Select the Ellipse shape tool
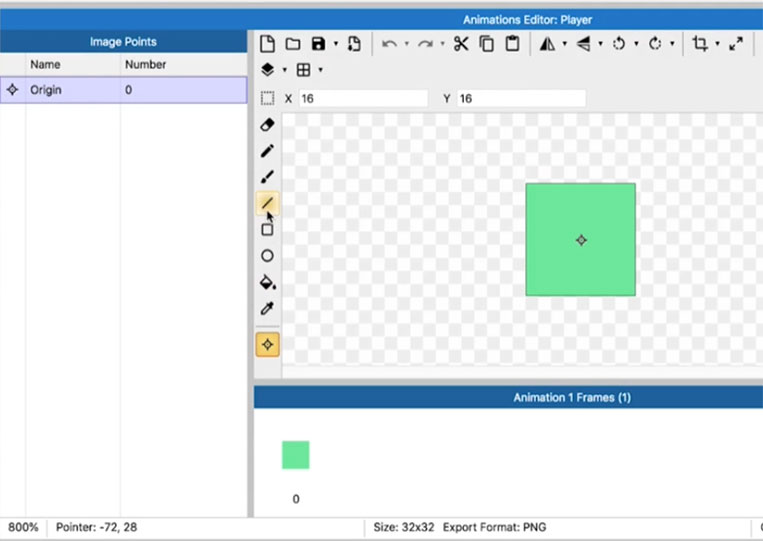Screen dimensions: 763x541 [267, 256]
